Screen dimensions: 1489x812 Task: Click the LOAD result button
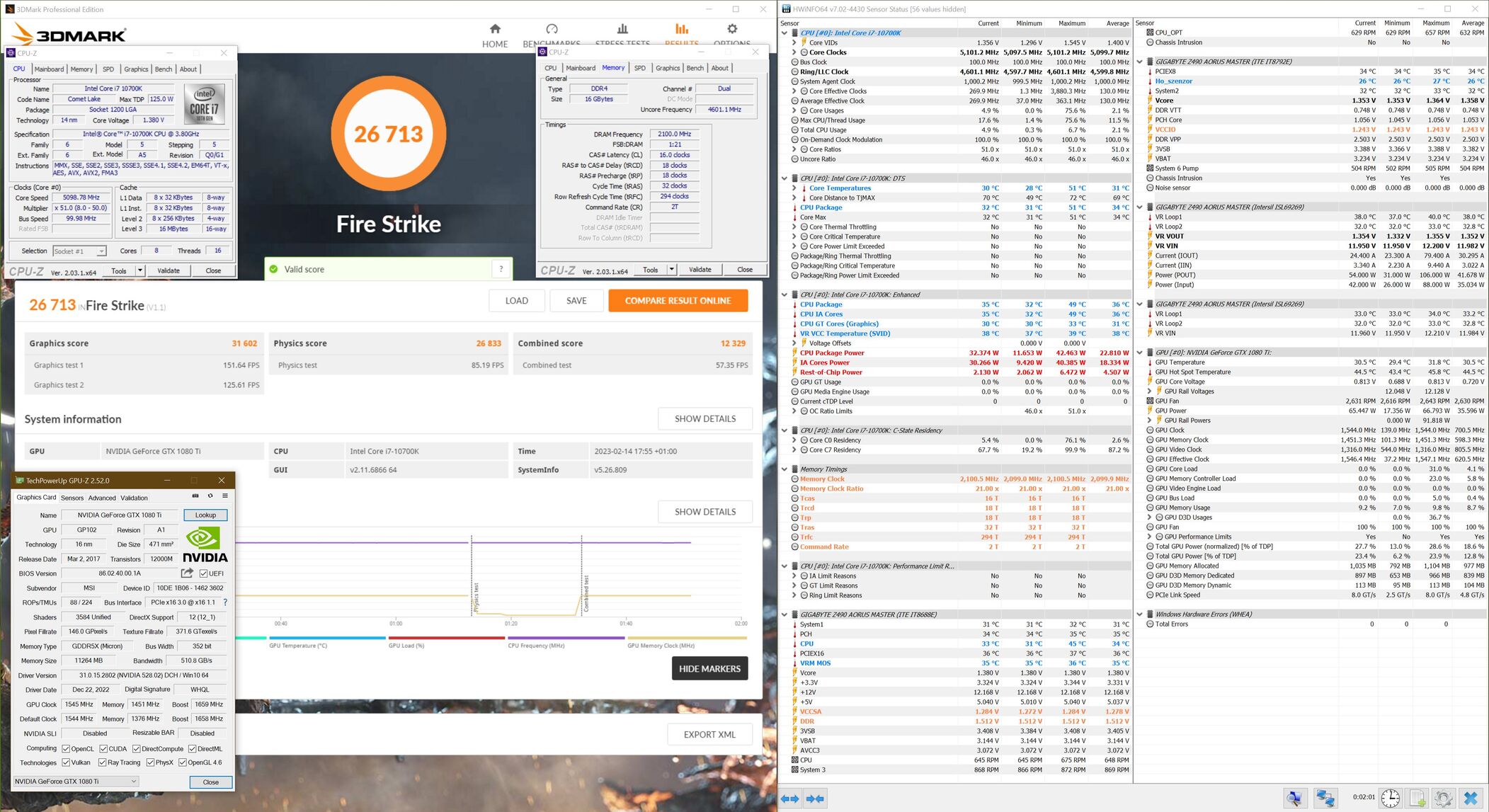(x=517, y=301)
